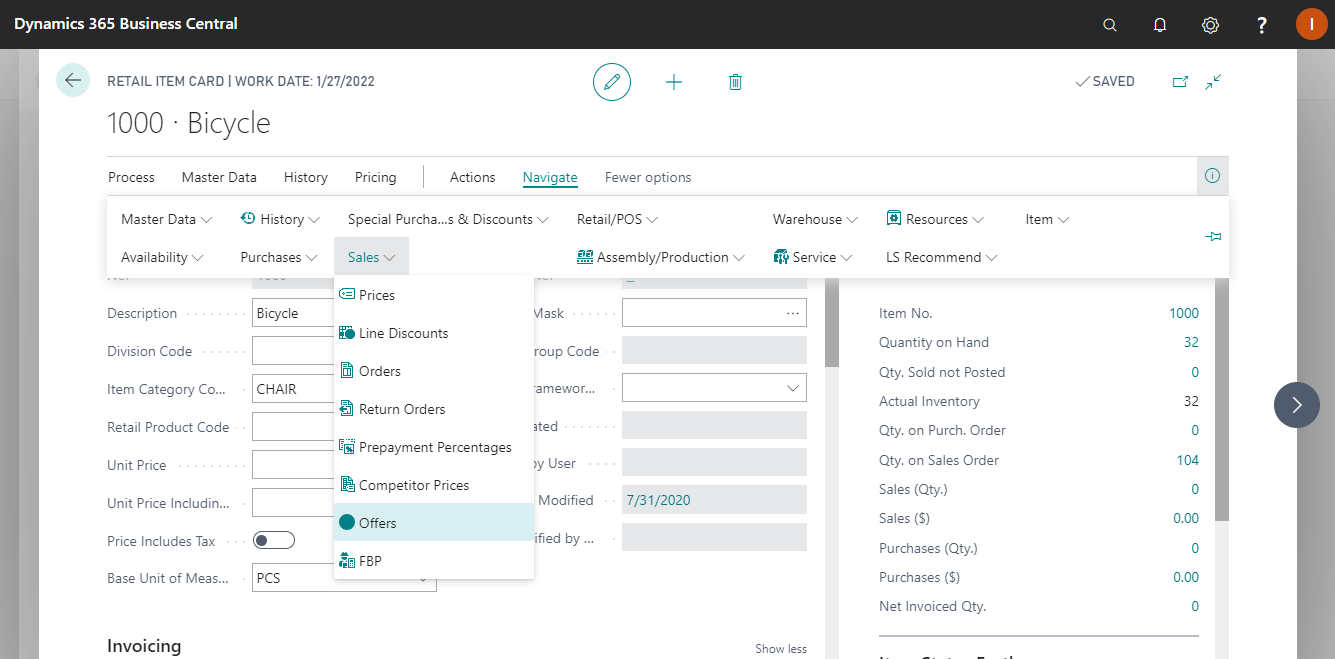
Task: Expand Purchases dropdown
Action: (279, 257)
